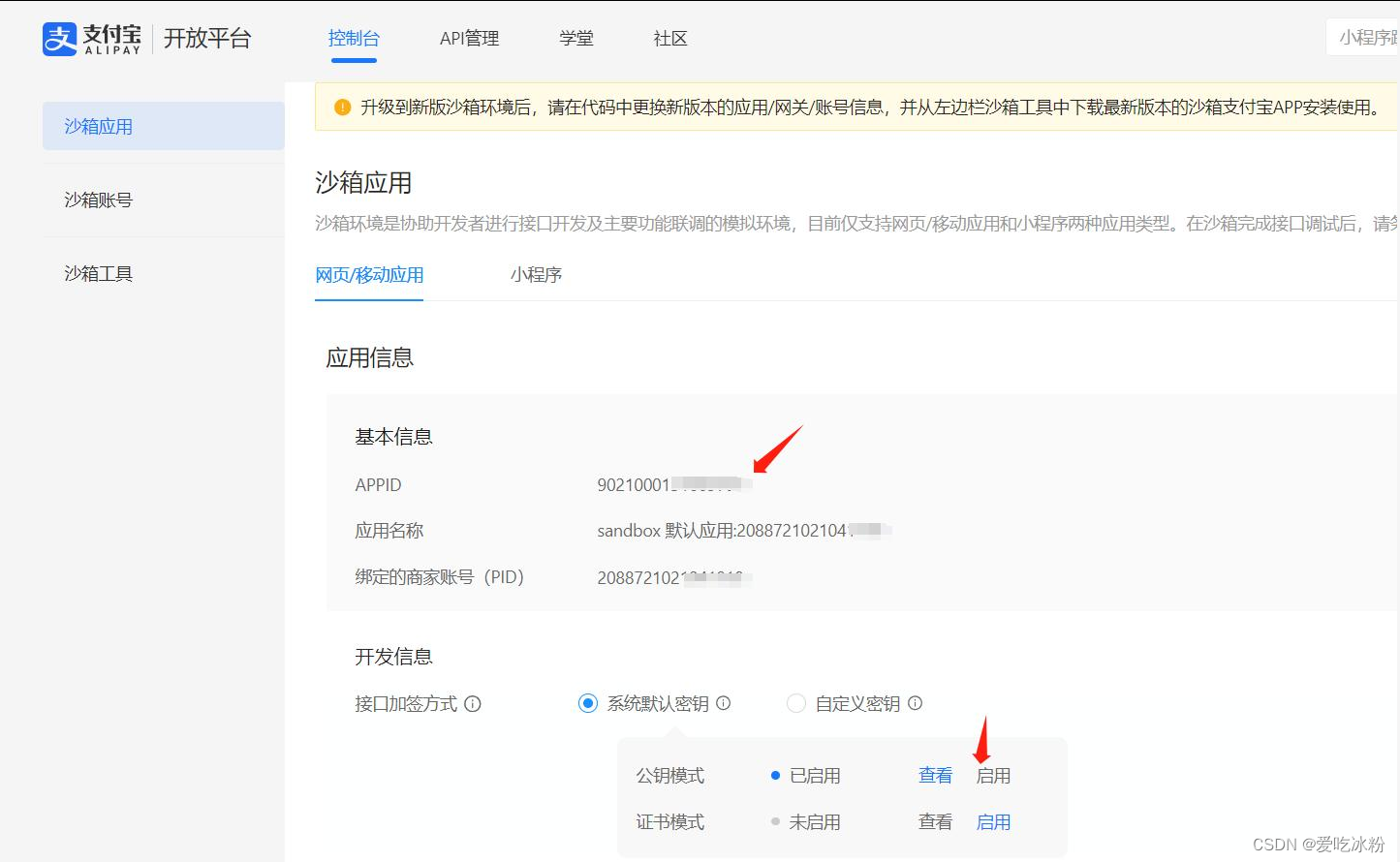
Task: Click the Alipay logo icon
Action: coord(59,39)
